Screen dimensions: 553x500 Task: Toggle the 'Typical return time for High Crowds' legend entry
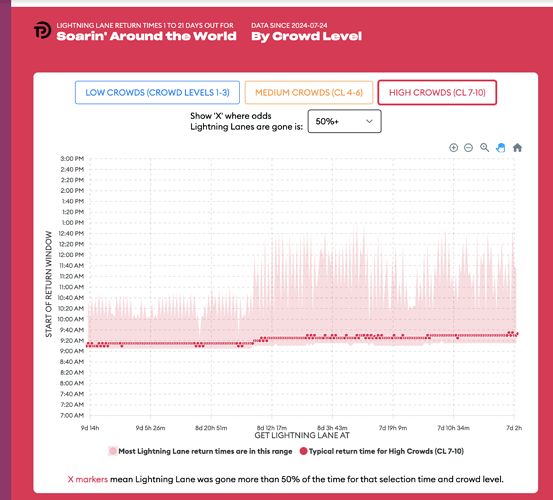[x=382, y=451]
